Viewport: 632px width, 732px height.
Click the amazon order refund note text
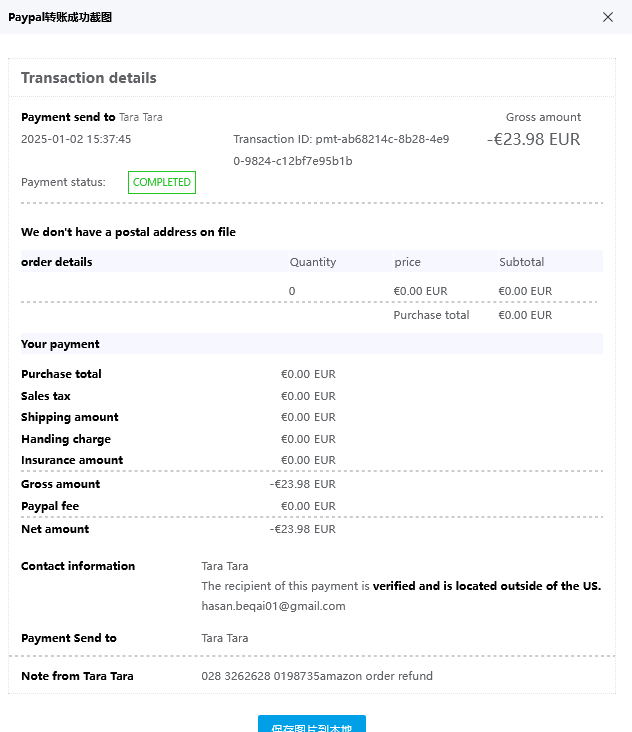click(x=317, y=676)
